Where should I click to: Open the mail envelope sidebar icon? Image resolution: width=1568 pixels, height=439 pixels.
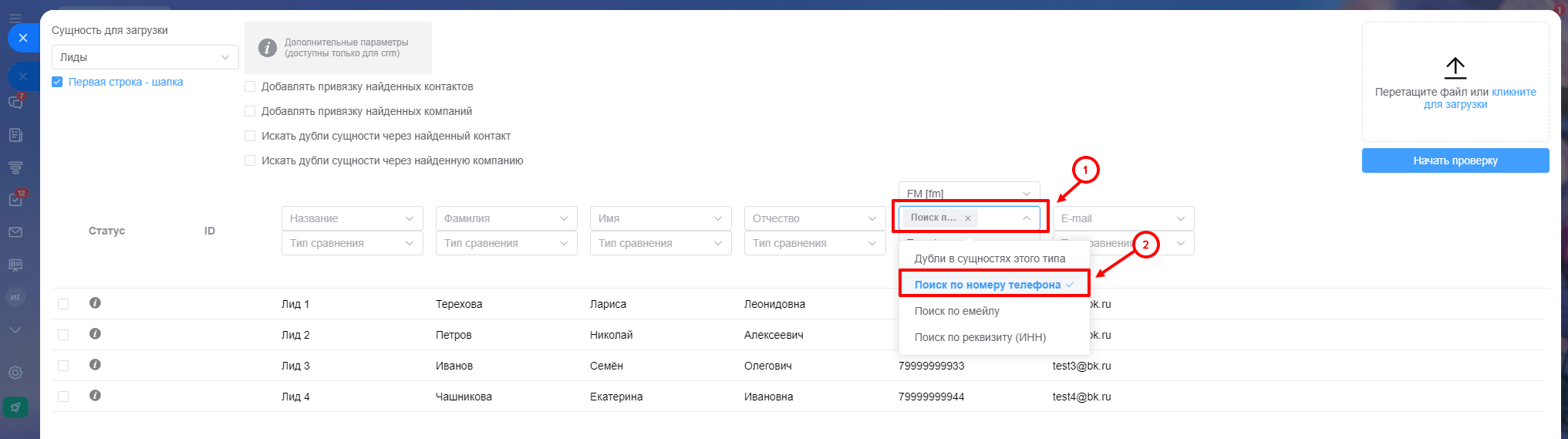click(x=15, y=232)
